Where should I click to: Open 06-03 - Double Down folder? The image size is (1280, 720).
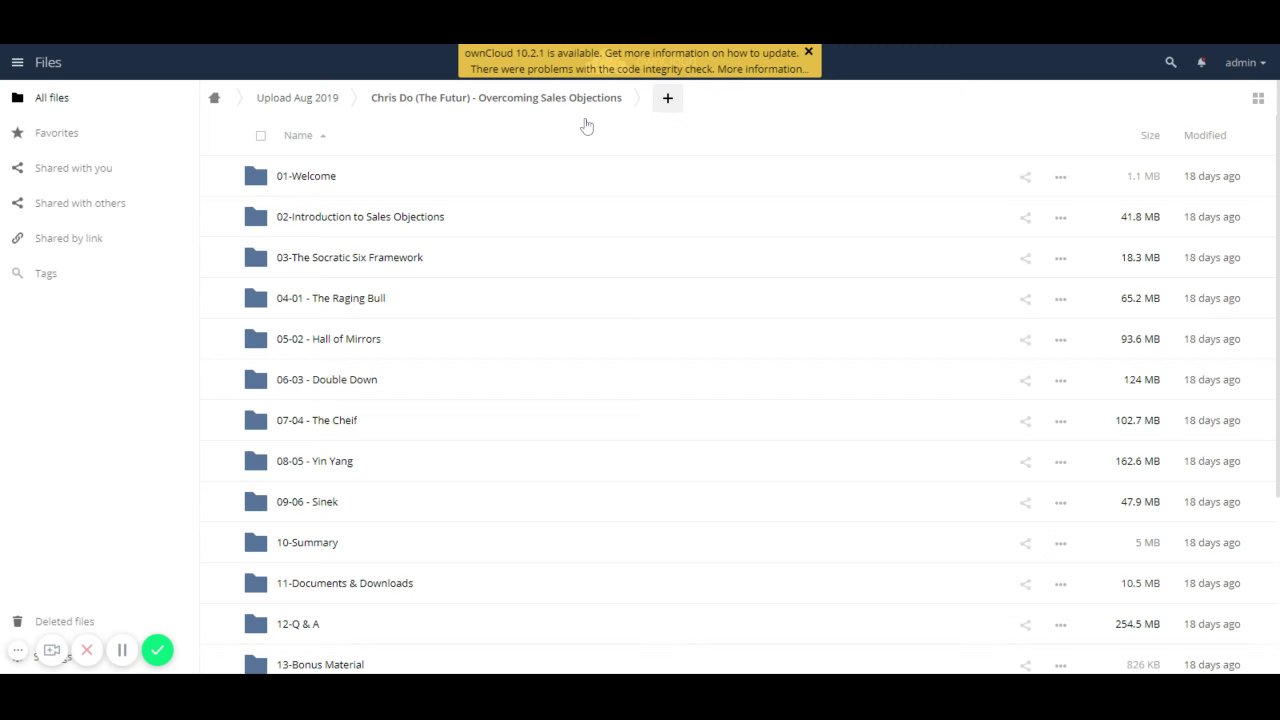click(x=326, y=380)
